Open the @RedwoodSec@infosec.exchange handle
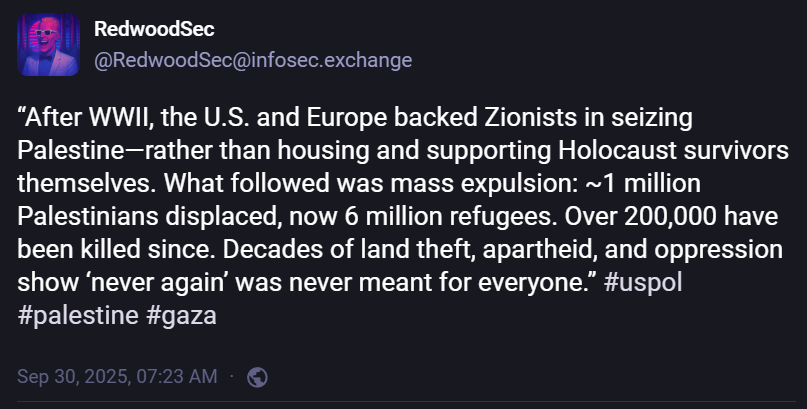This screenshot has height=409, width=807. [x=253, y=60]
